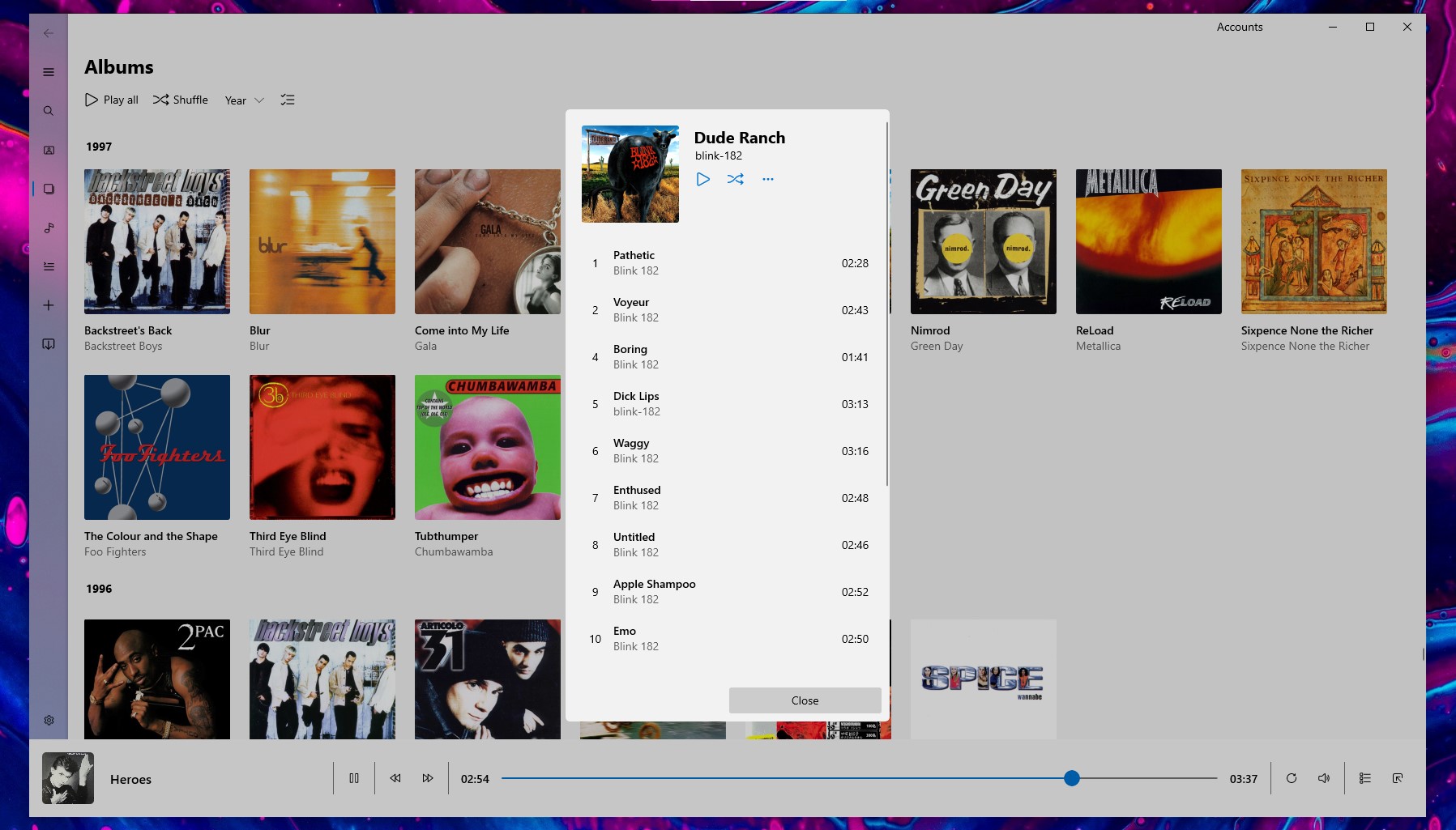Click the plus icon to add playlist
The image size is (1456, 830).
pyautogui.click(x=49, y=305)
